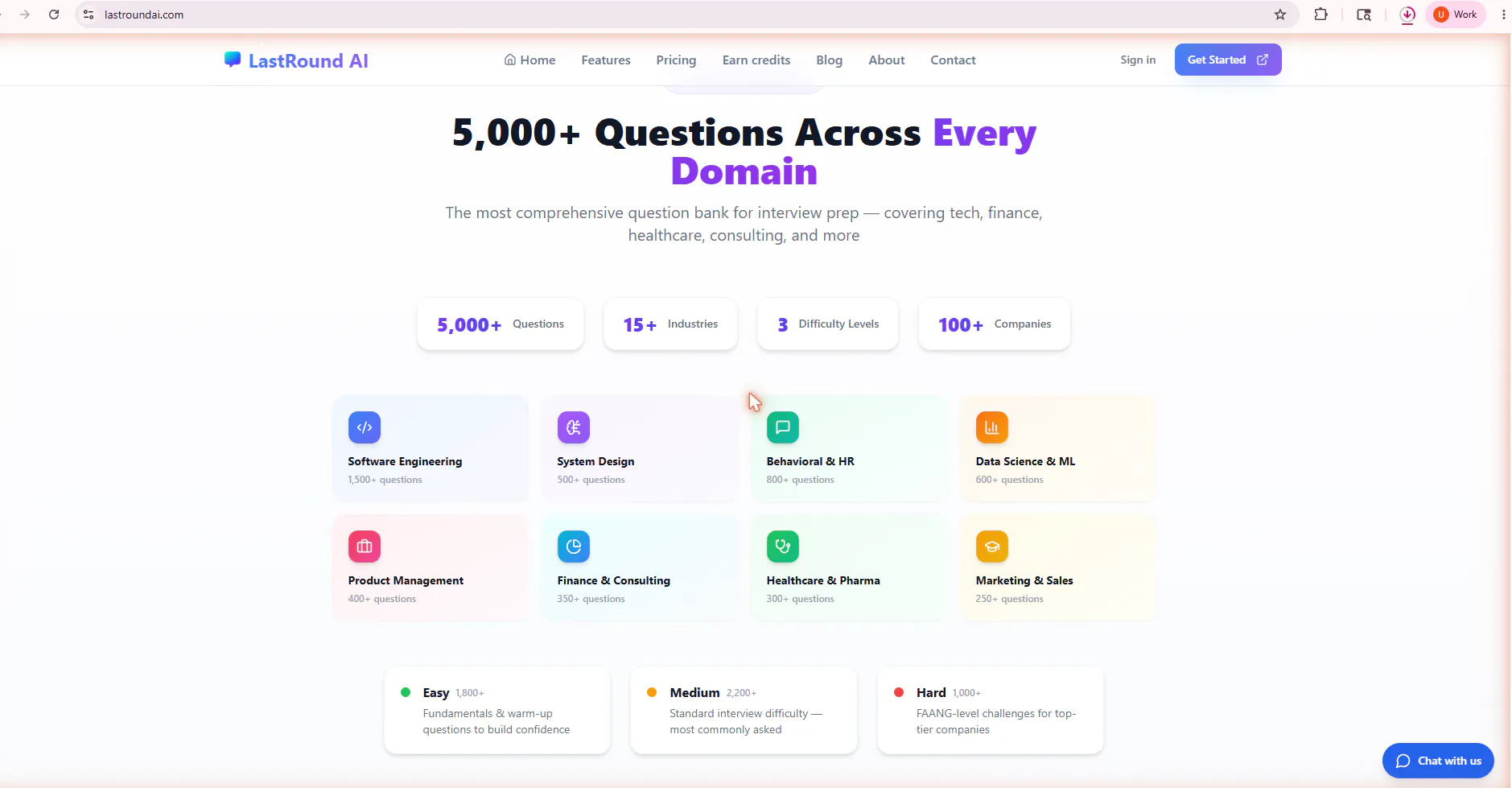Select the Marketing & Sales category title

click(1024, 580)
